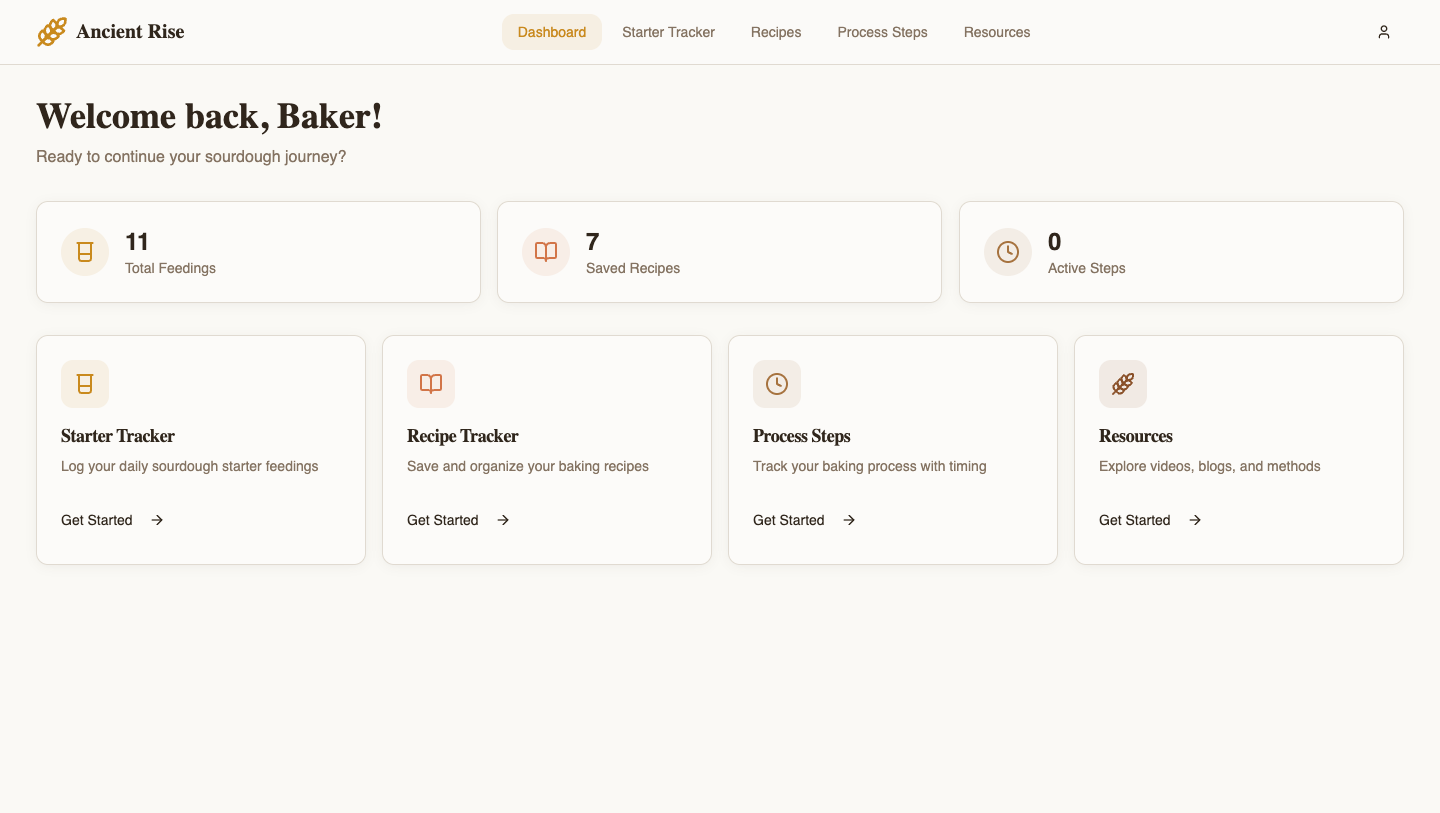Select the Starter Tracker card jar icon
Image resolution: width=1440 pixels, height=813 pixels.
coord(85,384)
